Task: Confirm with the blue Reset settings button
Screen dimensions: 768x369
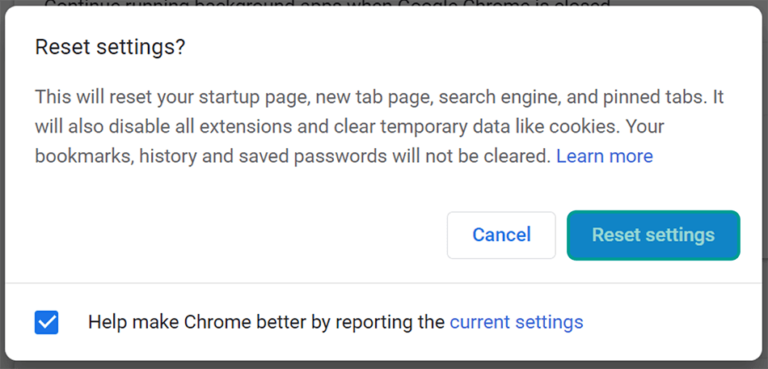Action: (653, 235)
